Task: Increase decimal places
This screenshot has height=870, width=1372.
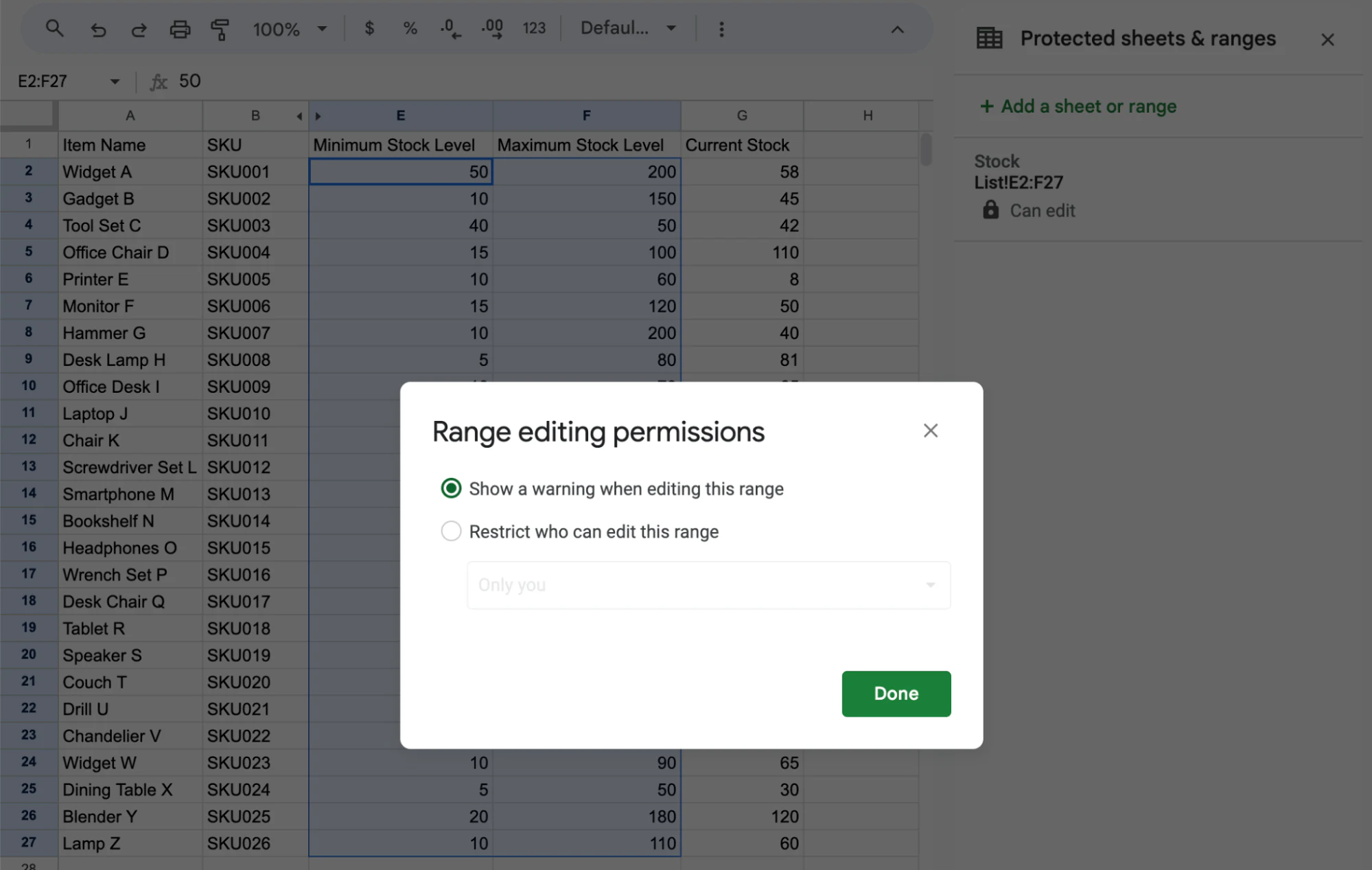Action: pyautogui.click(x=492, y=28)
